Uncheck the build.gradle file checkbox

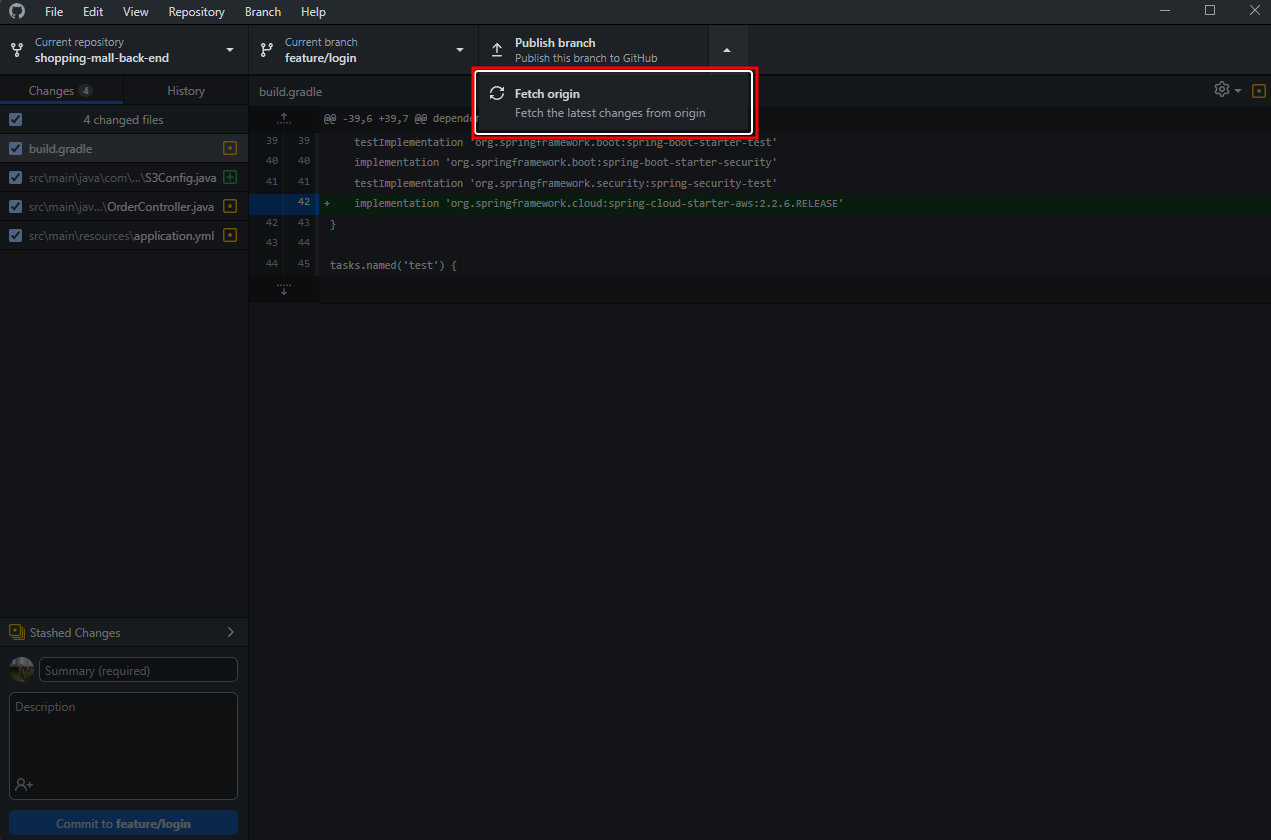click(15, 149)
